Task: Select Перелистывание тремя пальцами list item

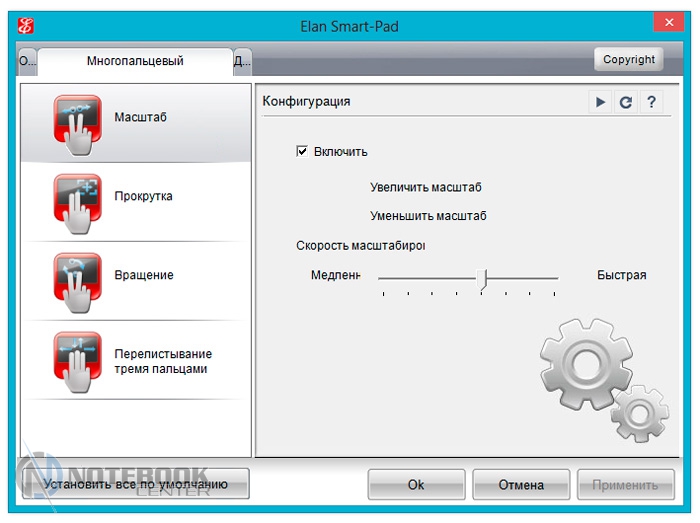Action: pyautogui.click(x=162, y=361)
